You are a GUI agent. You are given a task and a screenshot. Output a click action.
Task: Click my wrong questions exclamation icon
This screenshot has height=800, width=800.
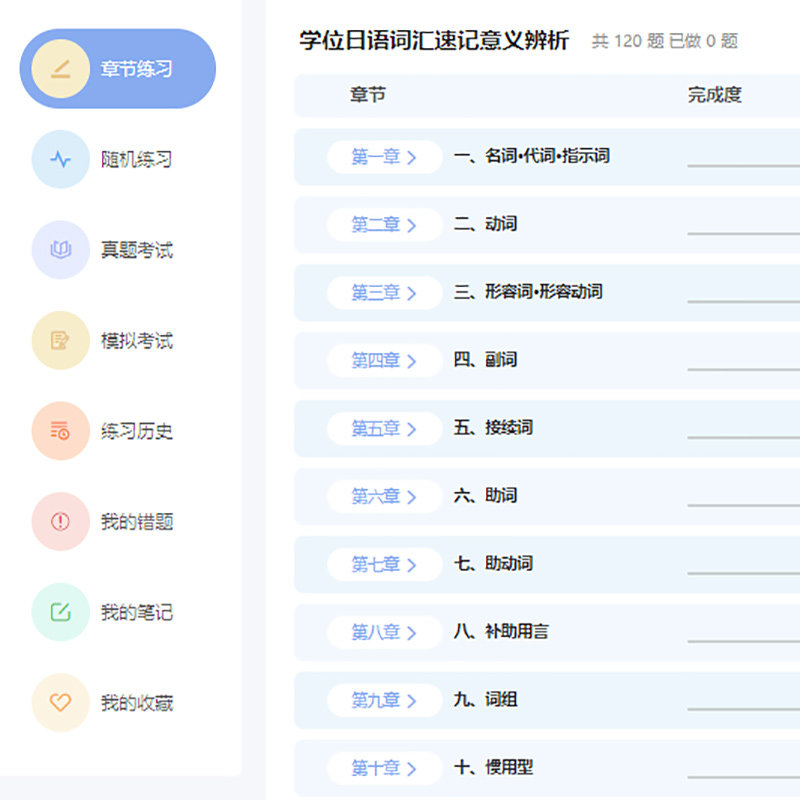point(61,521)
